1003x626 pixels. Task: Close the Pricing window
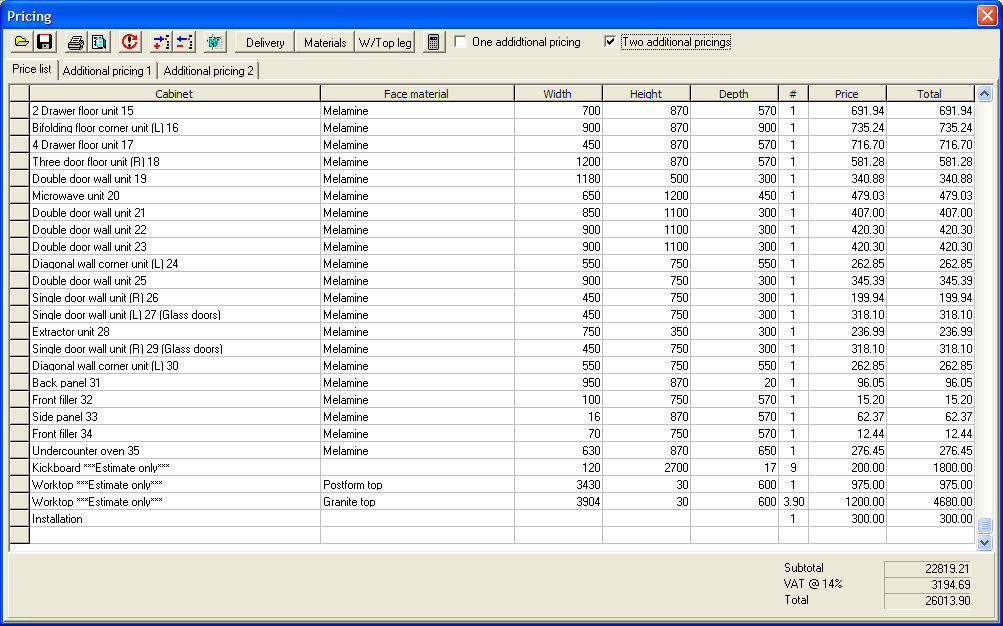(987, 15)
